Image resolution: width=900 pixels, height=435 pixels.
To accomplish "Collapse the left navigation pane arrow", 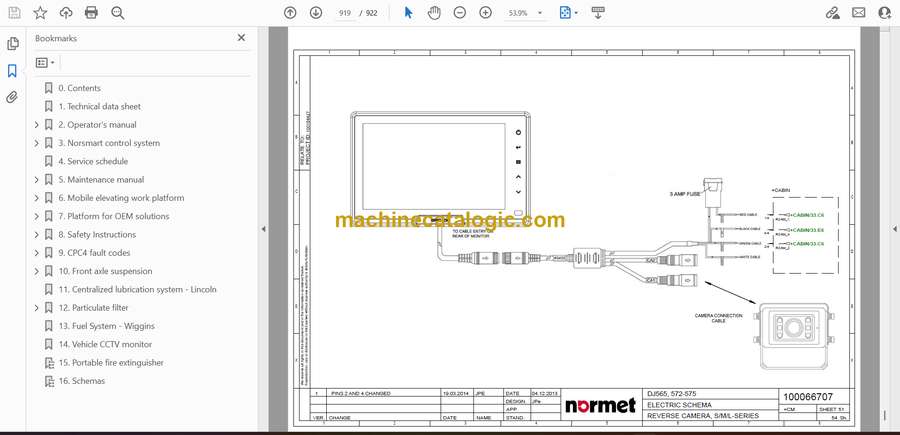I will click(x=263, y=229).
